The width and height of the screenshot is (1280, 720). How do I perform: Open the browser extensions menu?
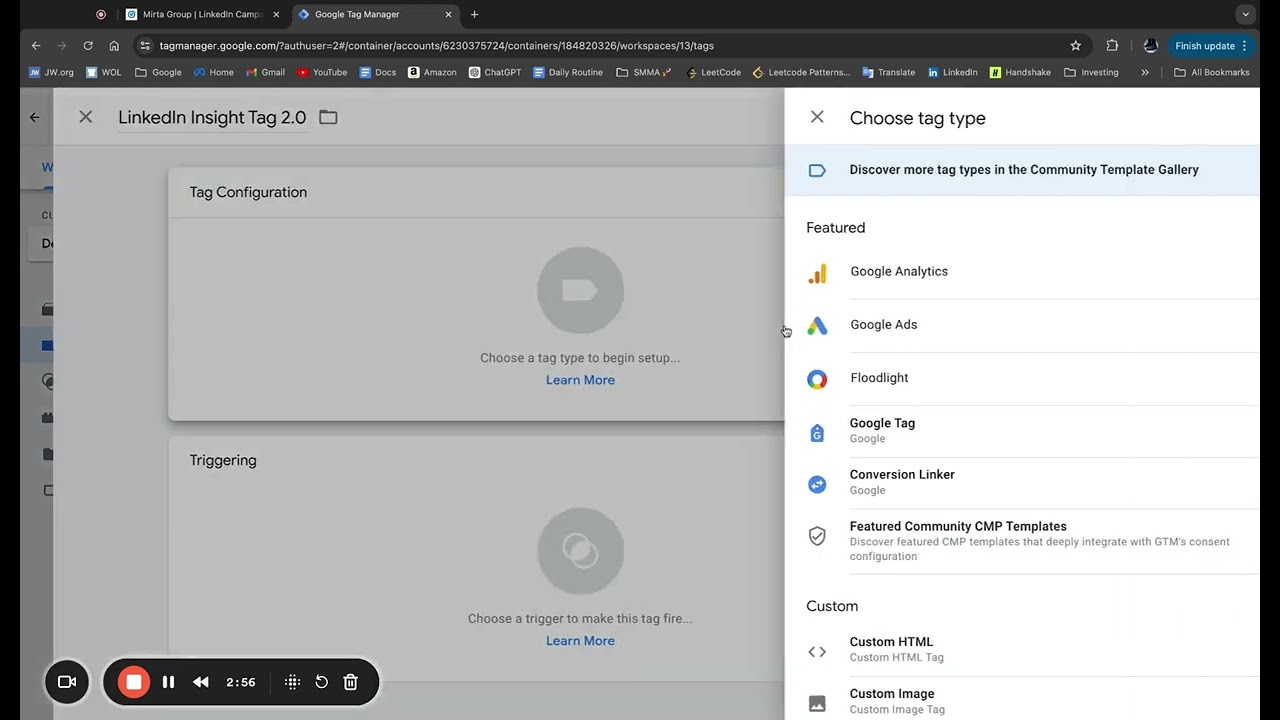(x=1112, y=46)
